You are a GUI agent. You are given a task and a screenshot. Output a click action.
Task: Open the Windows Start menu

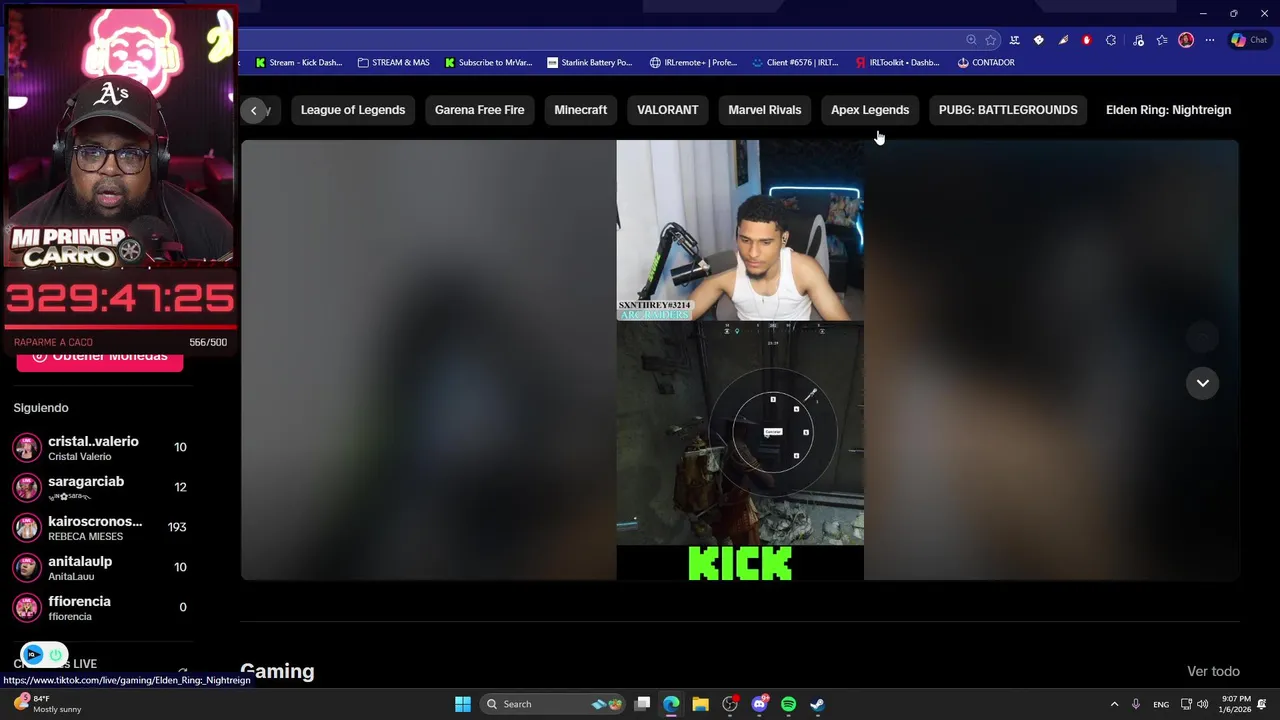point(463,704)
